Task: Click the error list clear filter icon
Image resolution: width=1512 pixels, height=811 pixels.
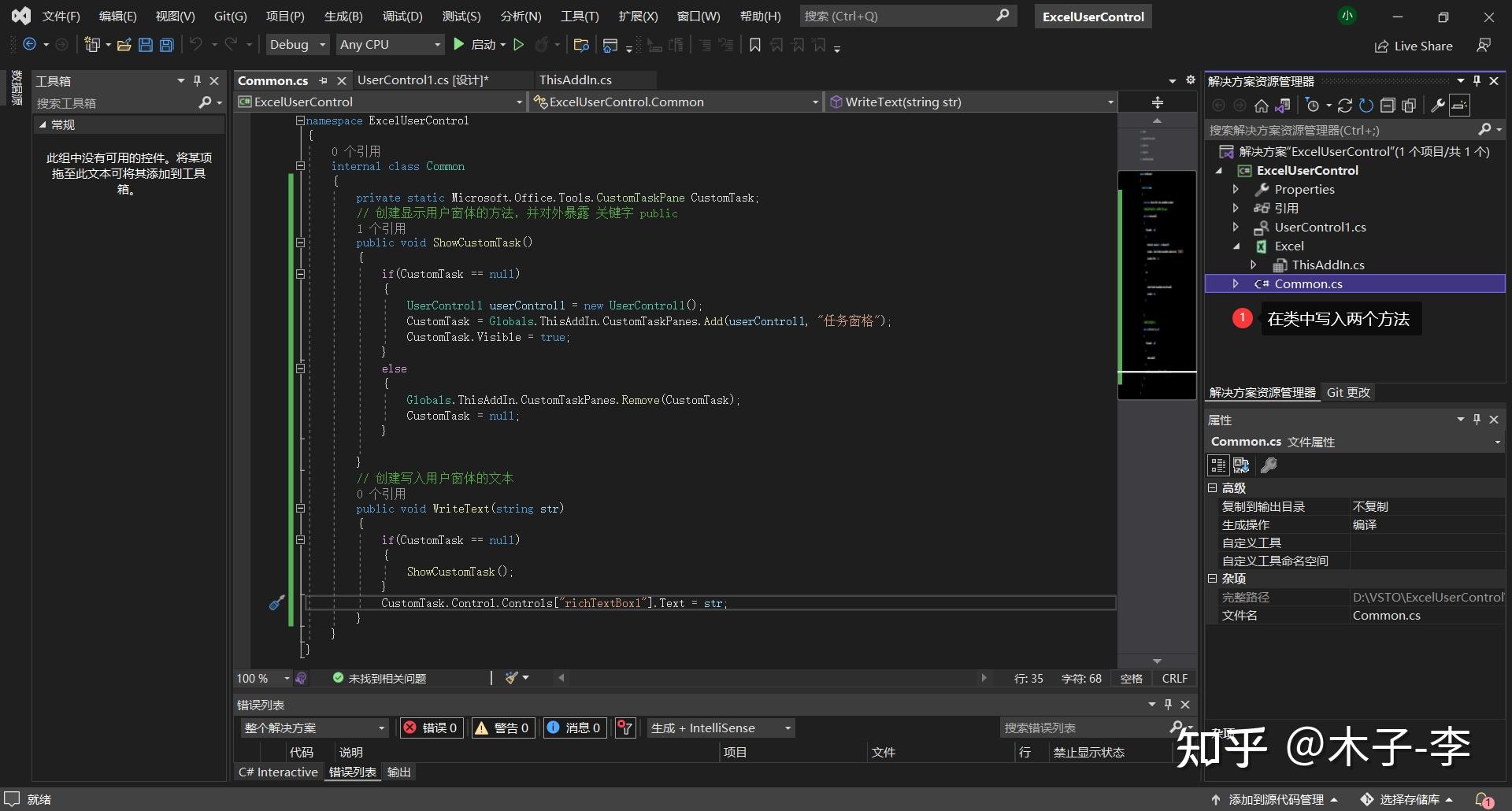Action: pyautogui.click(x=625, y=728)
